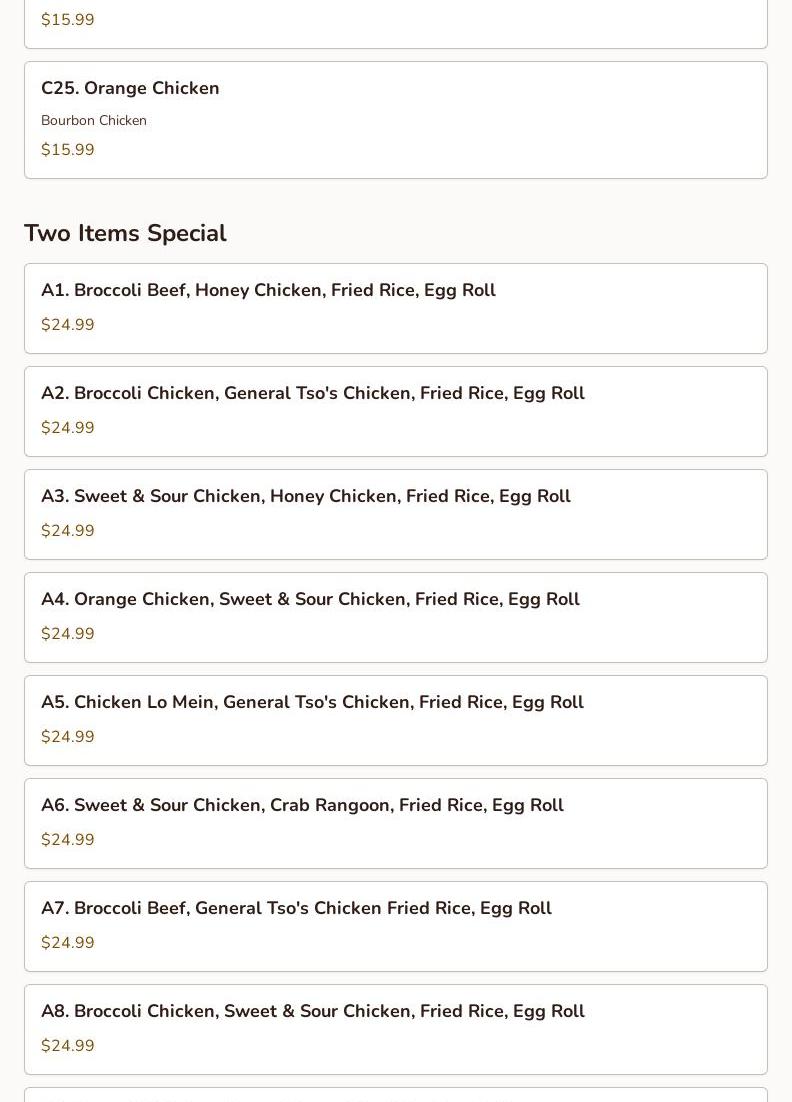Click the $24.99 price of combo A1

[68, 325]
